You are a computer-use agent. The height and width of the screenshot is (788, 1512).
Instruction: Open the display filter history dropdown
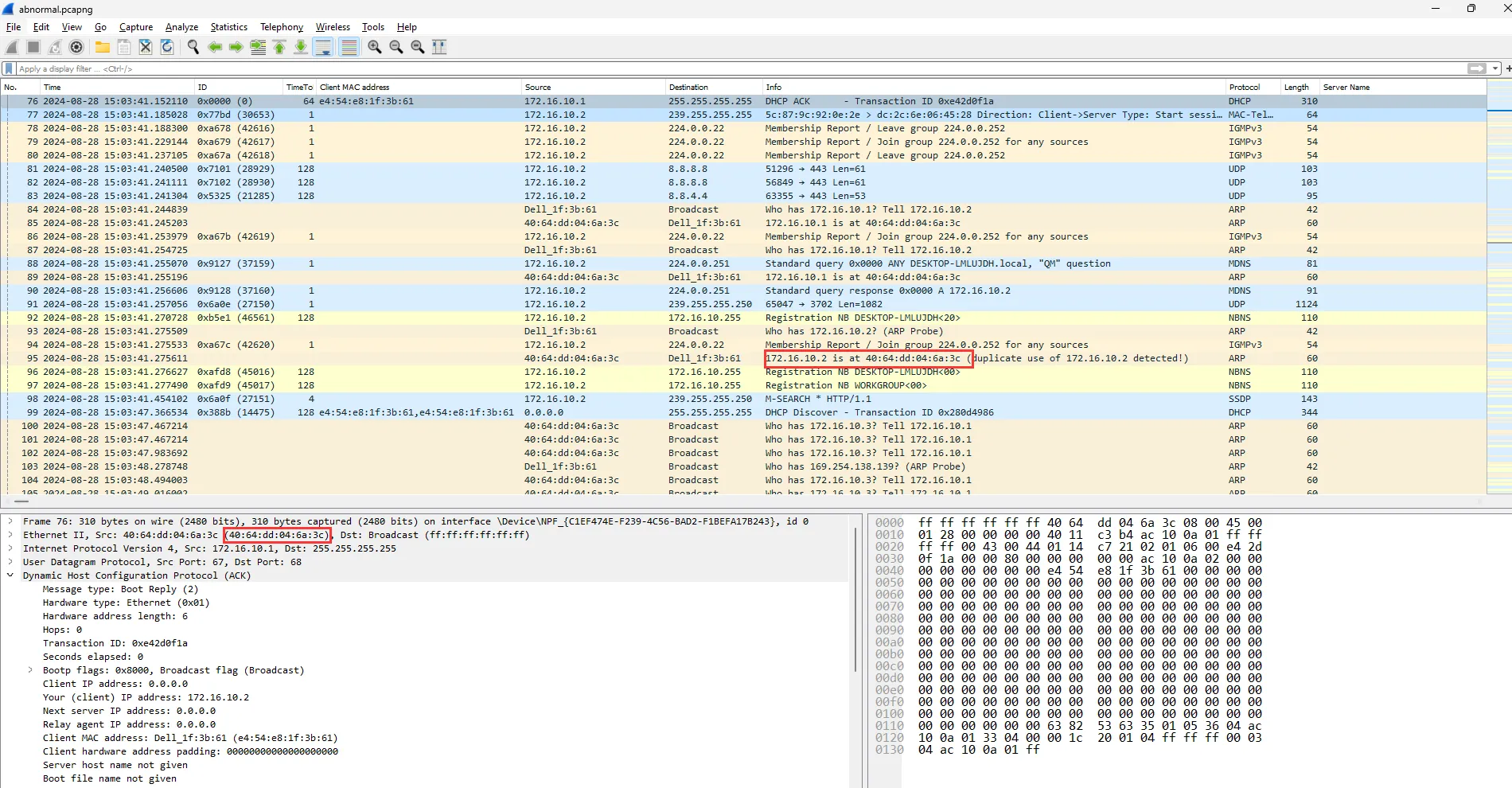click(1495, 68)
